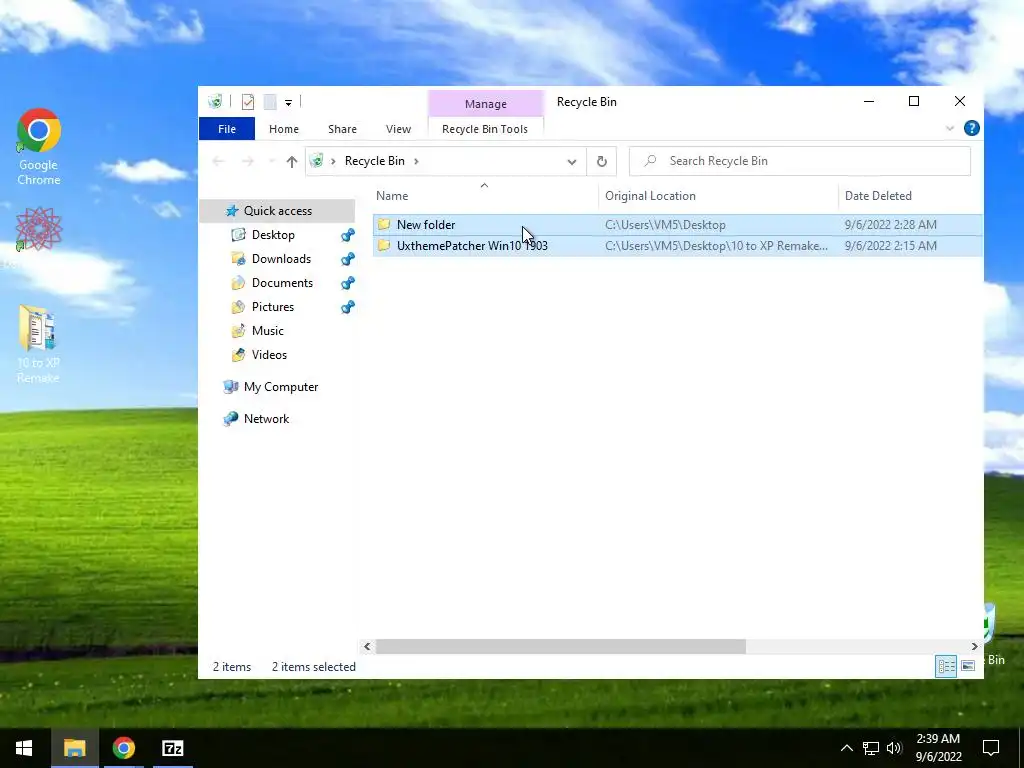This screenshot has height=768, width=1024.
Task: Click Google Chrome on the taskbar
Action: click(x=123, y=748)
